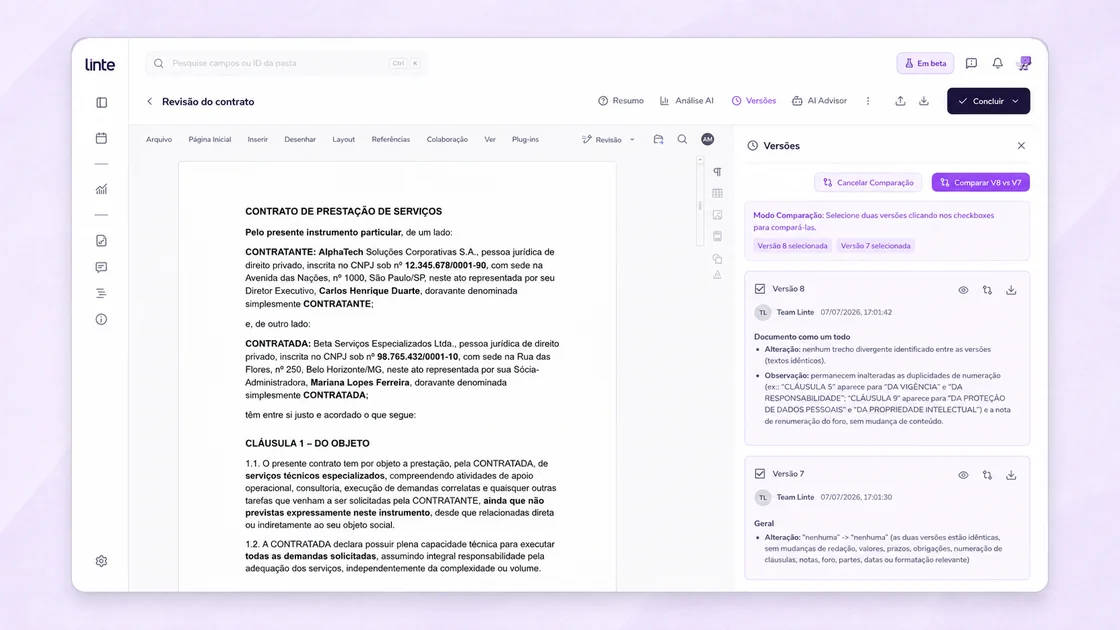Open the three-dot more options menu
The height and width of the screenshot is (630, 1120).
[868, 101]
